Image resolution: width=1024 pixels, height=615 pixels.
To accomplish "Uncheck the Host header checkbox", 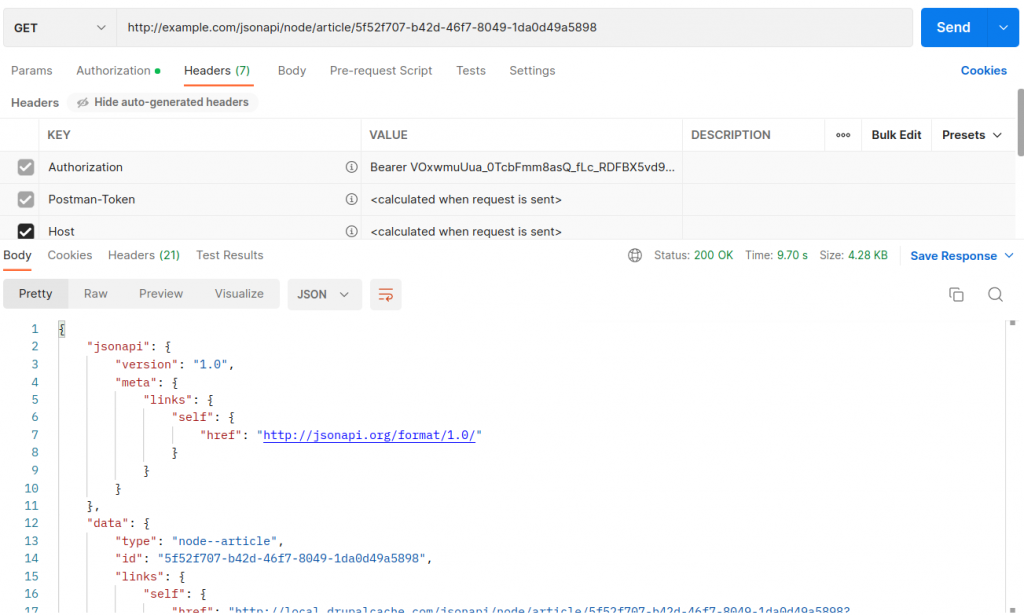I will (x=26, y=231).
